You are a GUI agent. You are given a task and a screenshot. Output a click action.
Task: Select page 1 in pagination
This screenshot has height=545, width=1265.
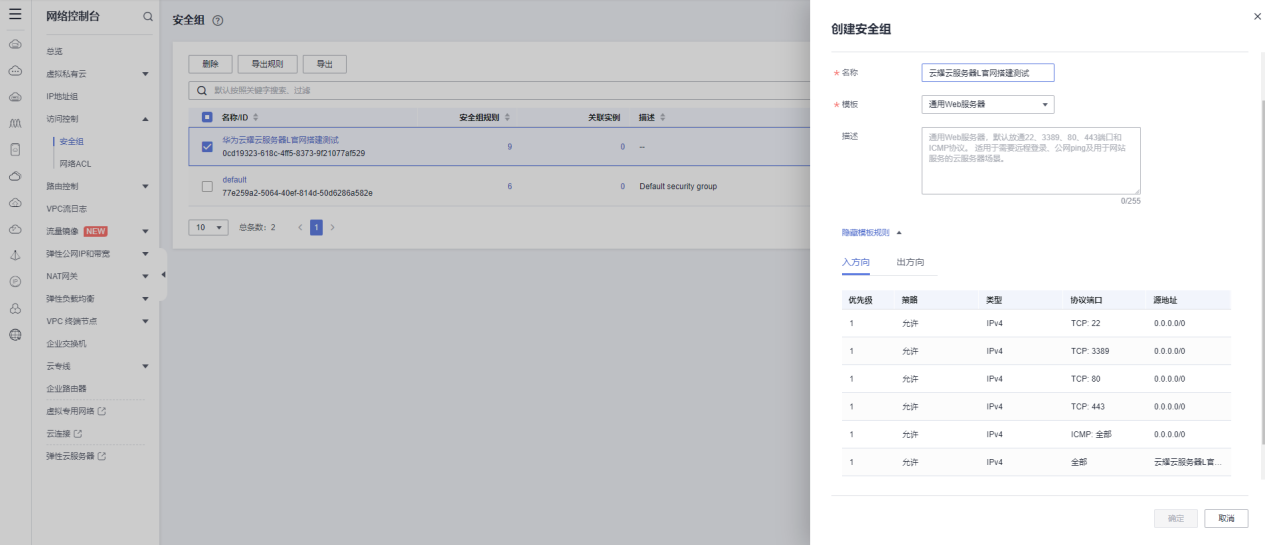coord(316,228)
